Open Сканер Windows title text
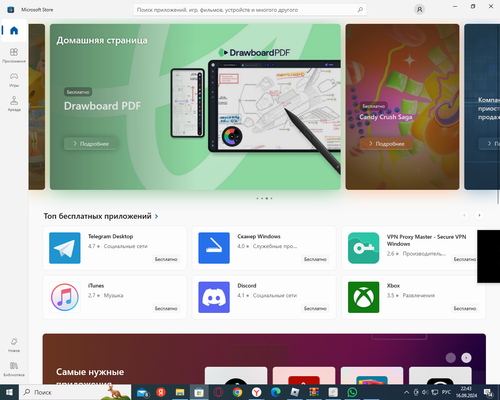Image resolution: width=500 pixels, height=400 pixels. coord(259,236)
